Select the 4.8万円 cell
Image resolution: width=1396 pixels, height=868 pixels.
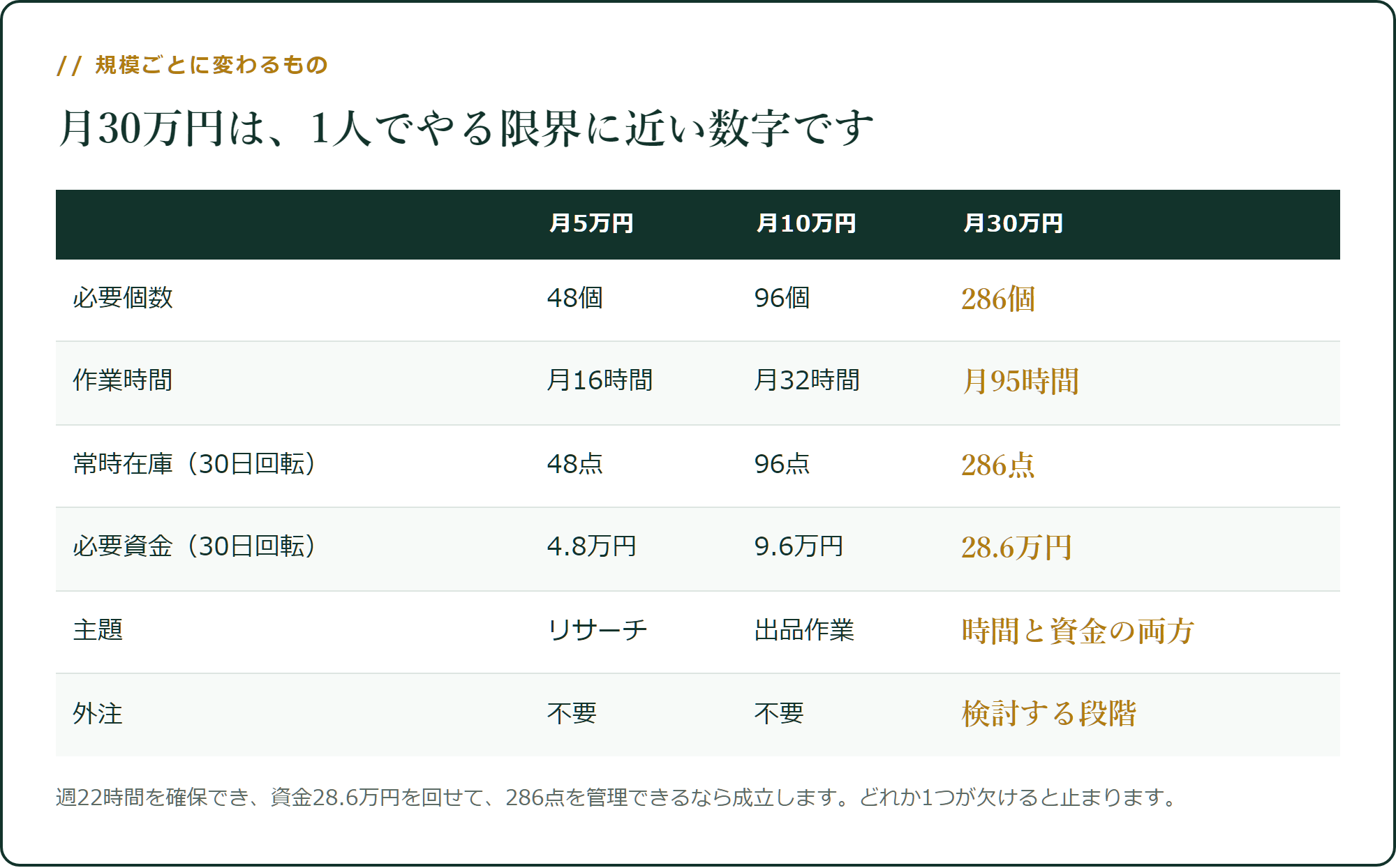pos(591,546)
